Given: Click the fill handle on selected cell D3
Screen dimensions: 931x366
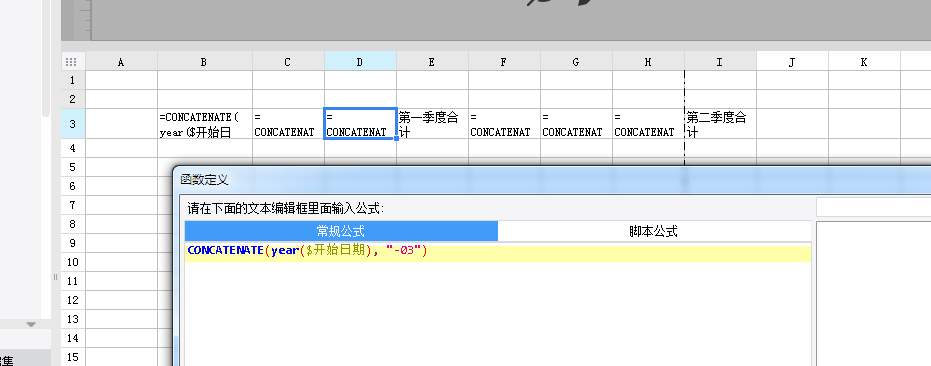Looking at the screenshot, I should coord(396,138).
